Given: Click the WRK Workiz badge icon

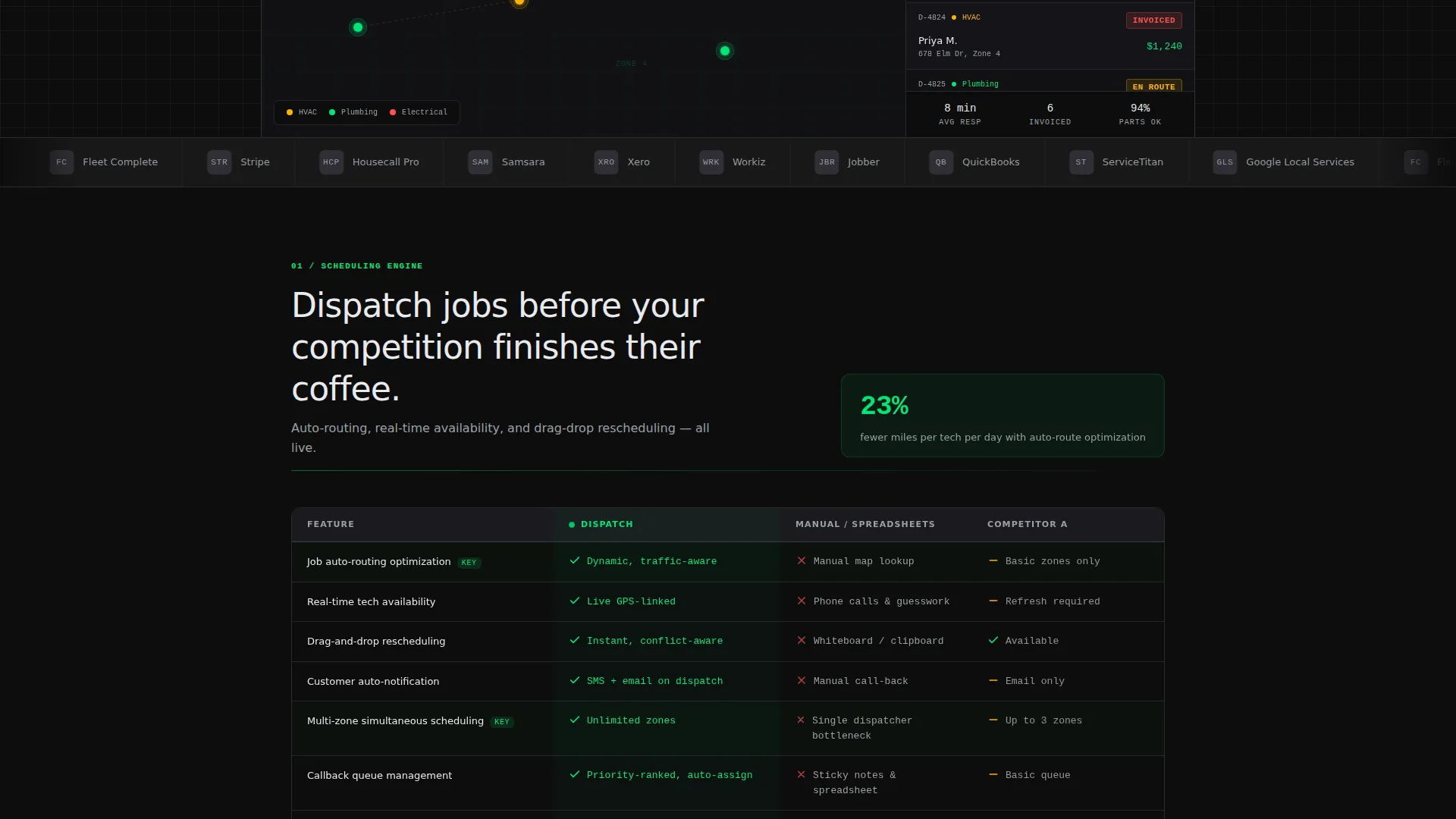Looking at the screenshot, I should coord(711,162).
